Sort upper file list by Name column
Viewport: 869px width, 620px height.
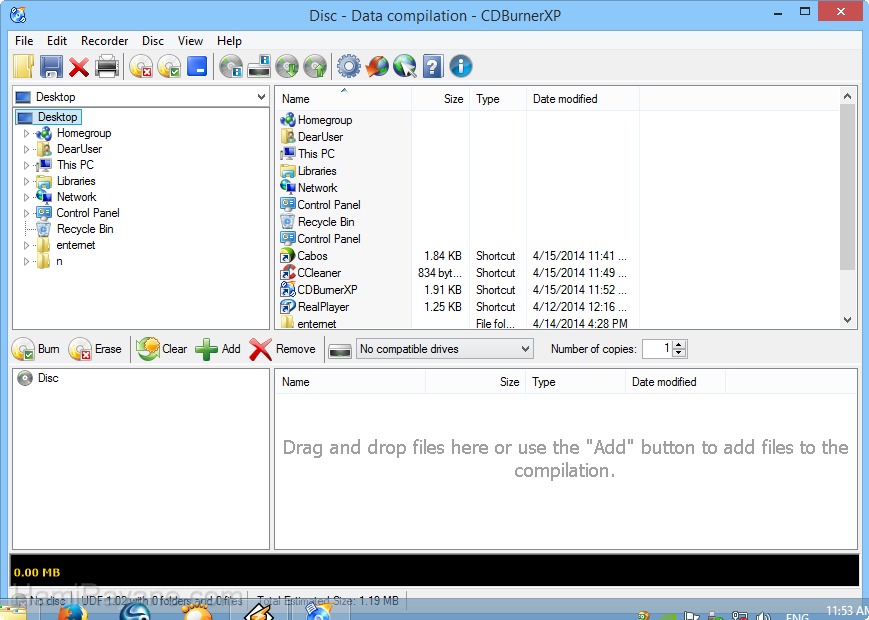[x=344, y=99]
